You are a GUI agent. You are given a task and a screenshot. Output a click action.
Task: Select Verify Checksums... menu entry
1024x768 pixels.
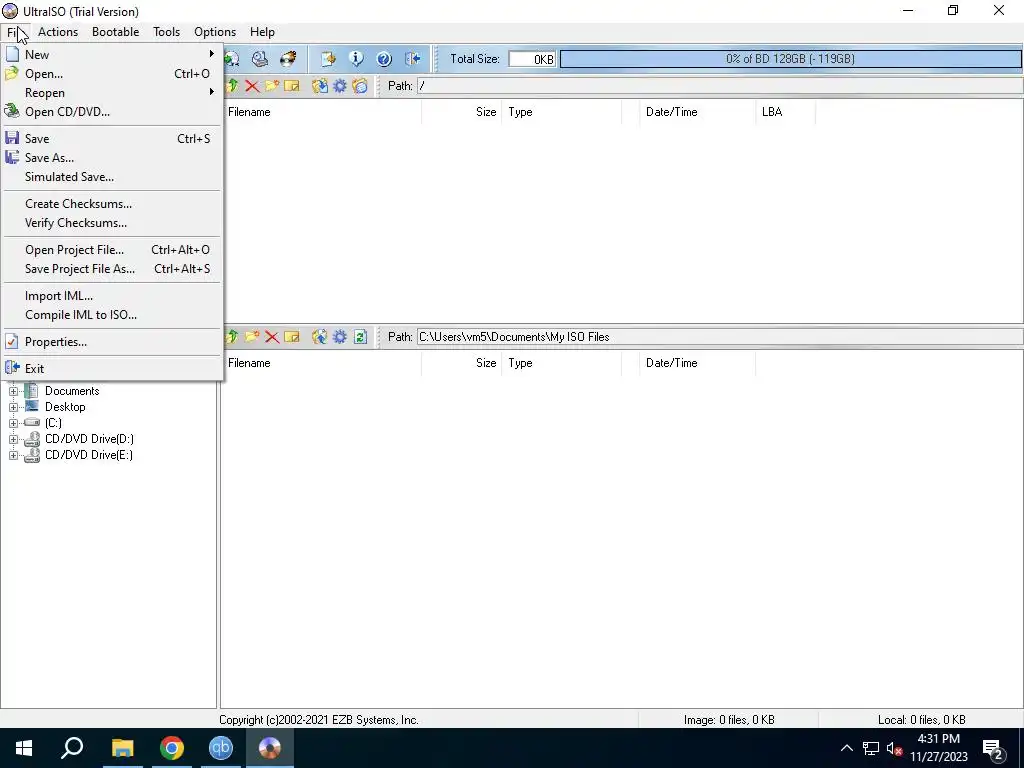pos(112,223)
